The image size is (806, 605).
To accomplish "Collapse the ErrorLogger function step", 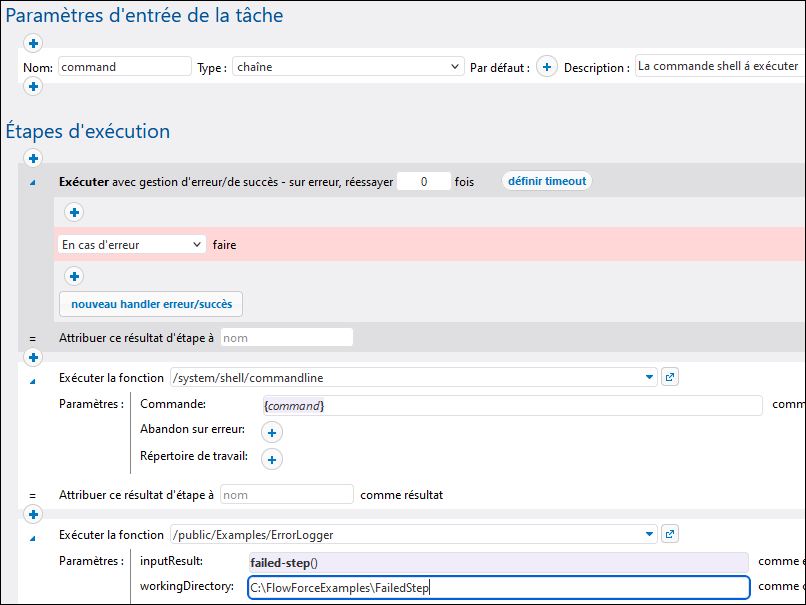I will 33,536.
